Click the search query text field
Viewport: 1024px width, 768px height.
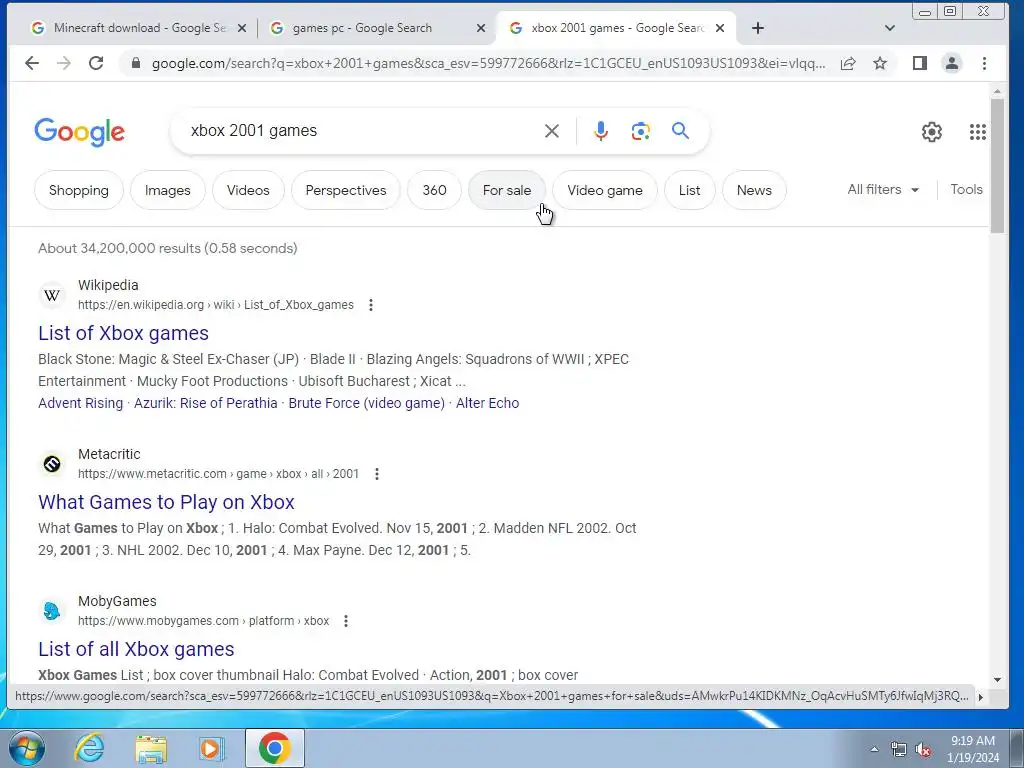tap(359, 131)
